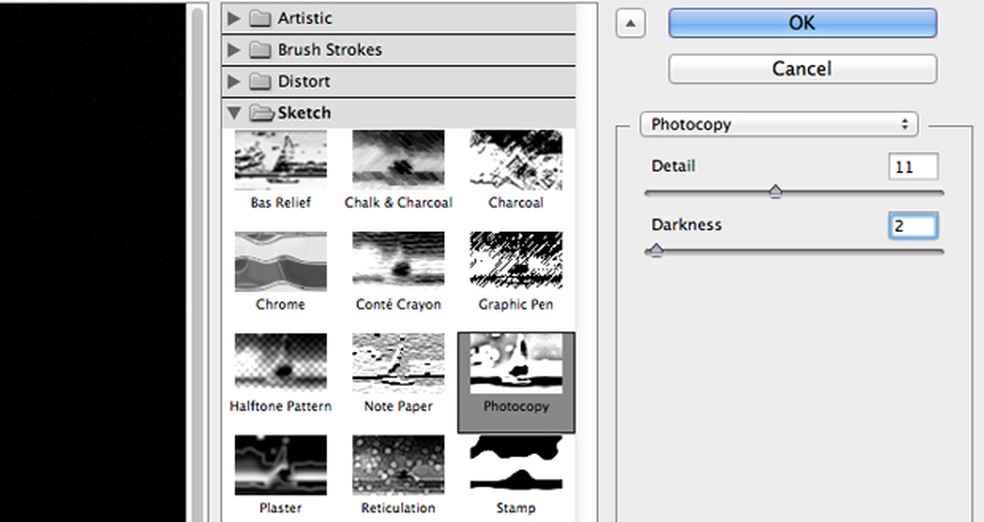Choose the Plaster filter thumbnail

281,465
